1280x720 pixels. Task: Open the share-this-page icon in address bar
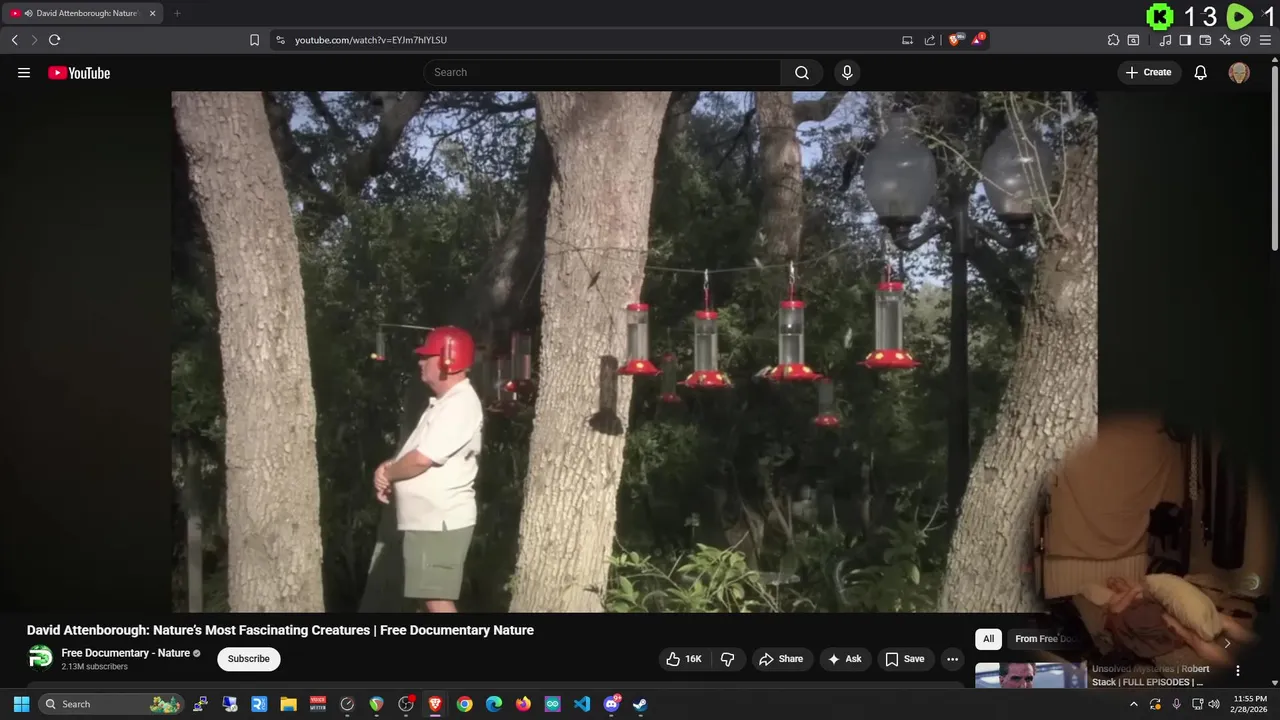930,40
